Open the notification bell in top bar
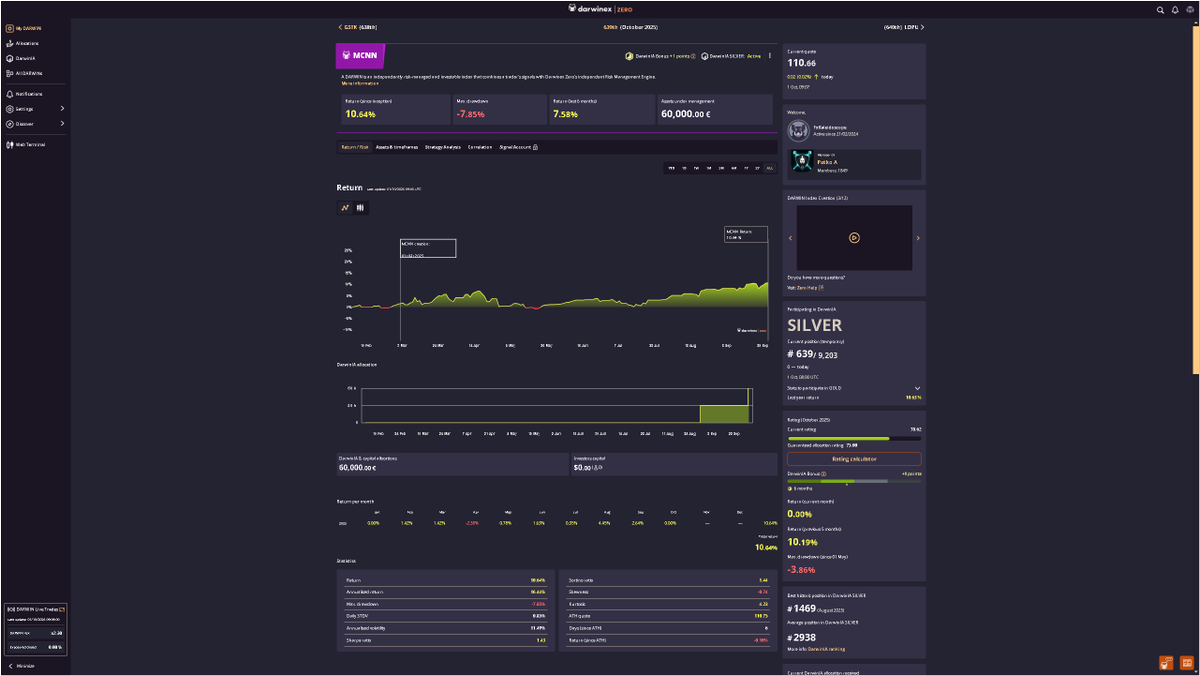1200x676 pixels. (x=1174, y=9)
